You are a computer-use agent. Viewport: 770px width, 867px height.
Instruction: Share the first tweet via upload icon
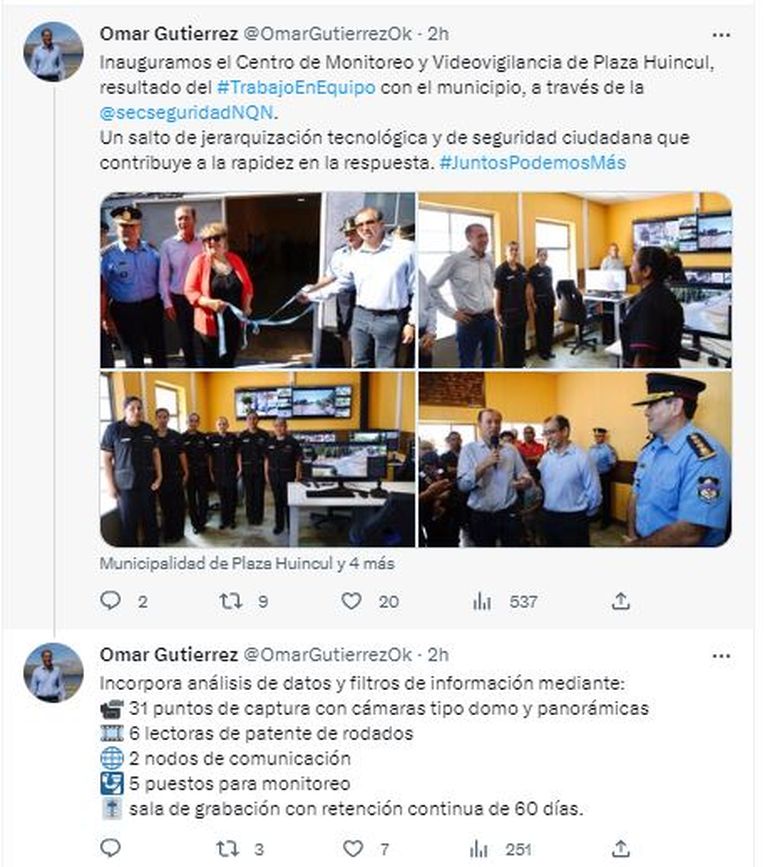621,601
